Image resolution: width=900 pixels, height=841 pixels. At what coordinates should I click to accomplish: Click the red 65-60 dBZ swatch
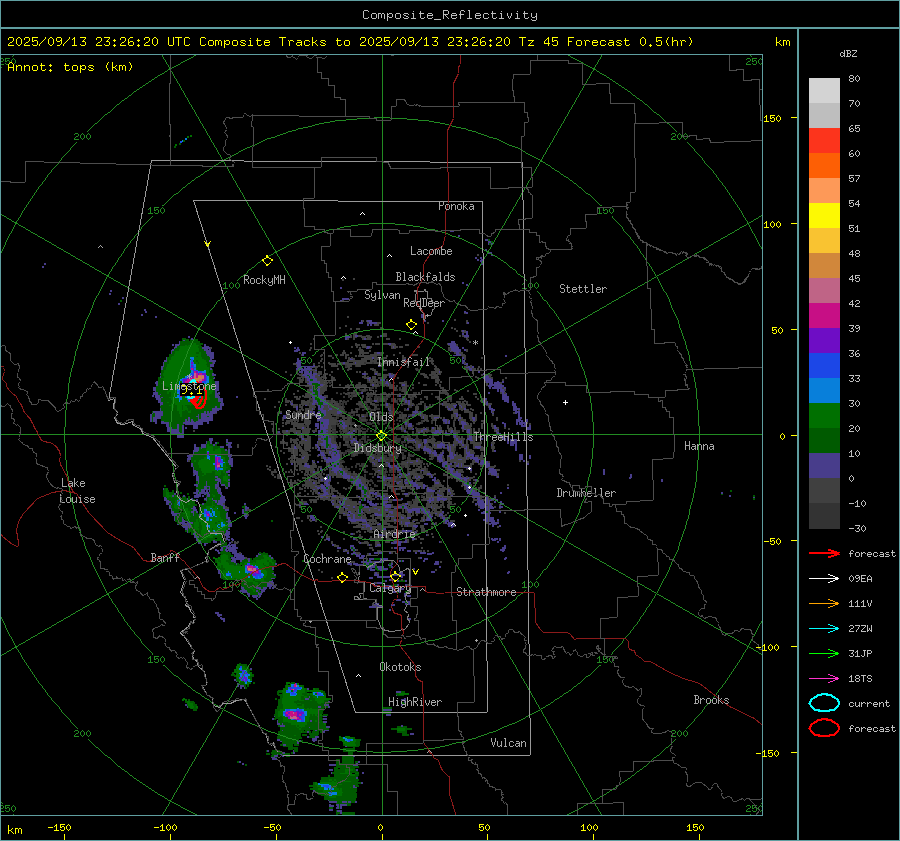[824, 140]
